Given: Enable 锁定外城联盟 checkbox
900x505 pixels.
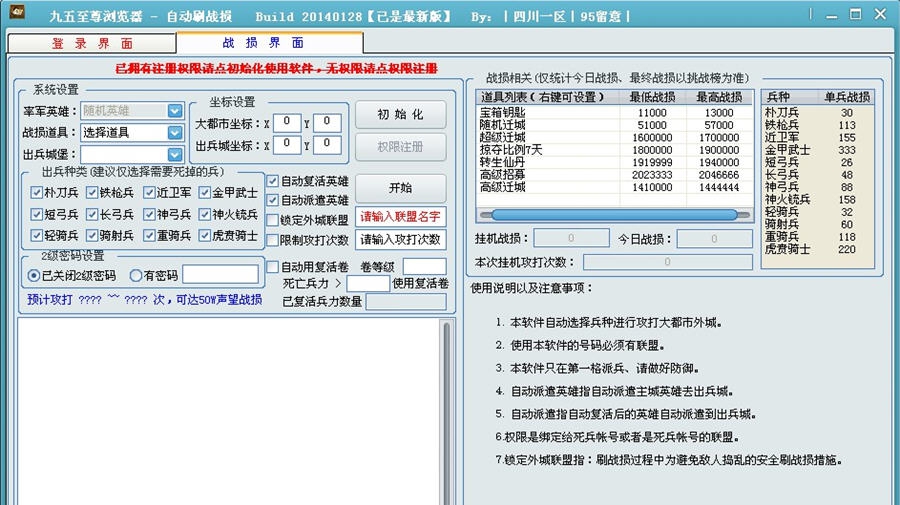Looking at the screenshot, I should tap(273, 220).
